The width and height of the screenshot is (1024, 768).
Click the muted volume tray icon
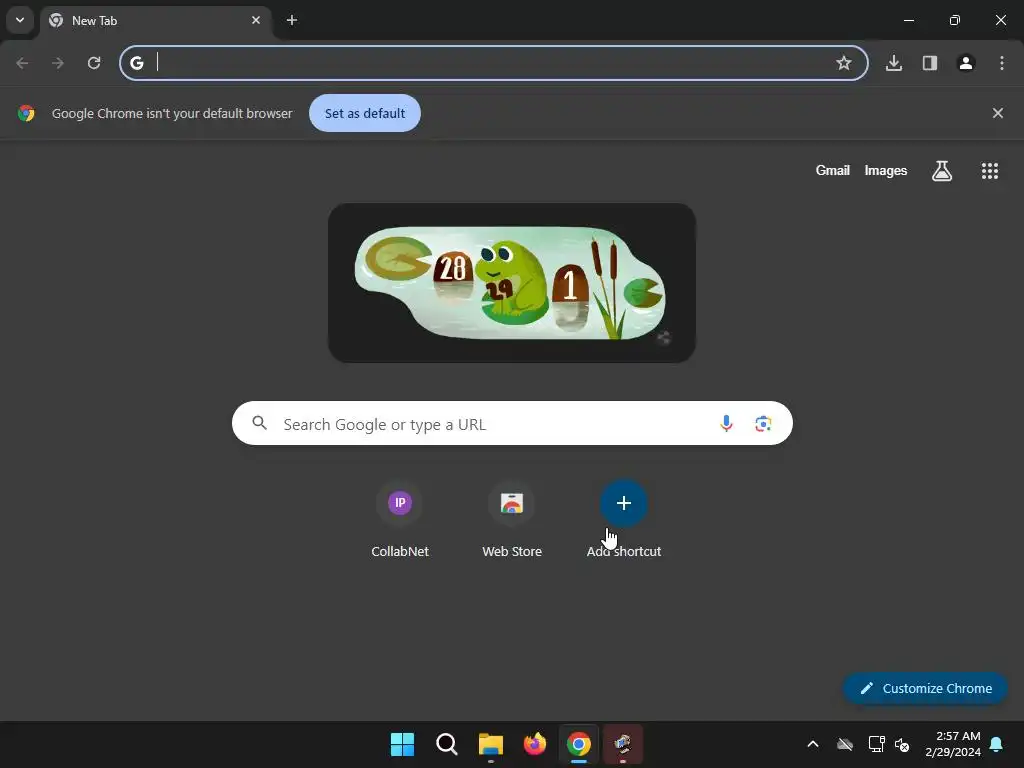[x=903, y=744]
